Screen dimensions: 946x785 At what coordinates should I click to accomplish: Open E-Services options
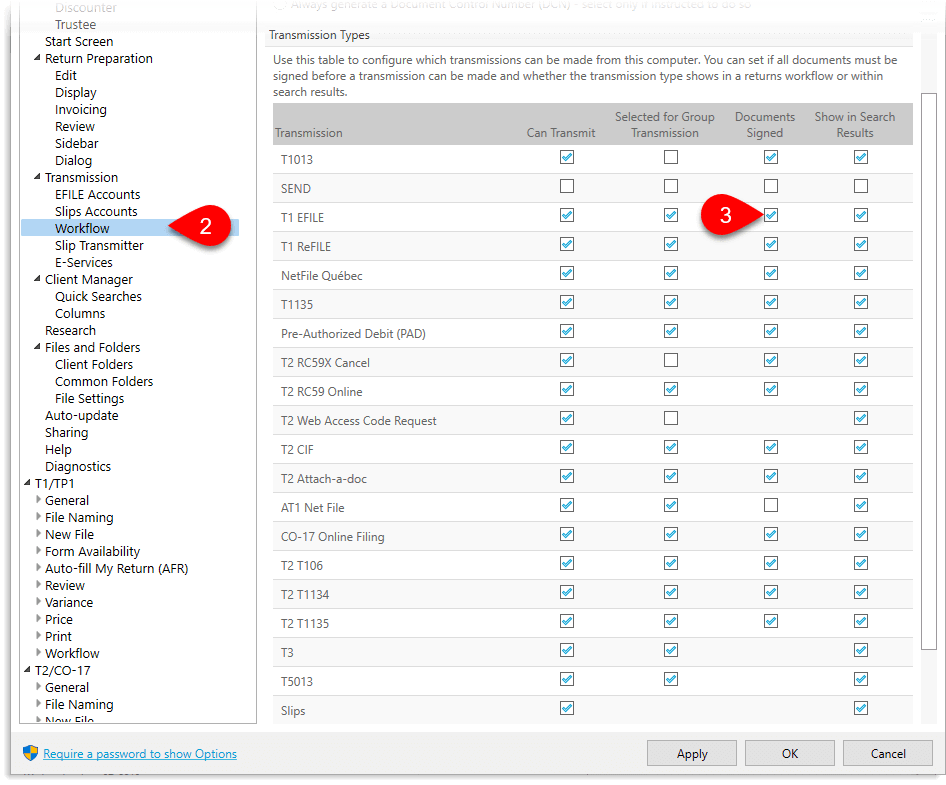83,262
